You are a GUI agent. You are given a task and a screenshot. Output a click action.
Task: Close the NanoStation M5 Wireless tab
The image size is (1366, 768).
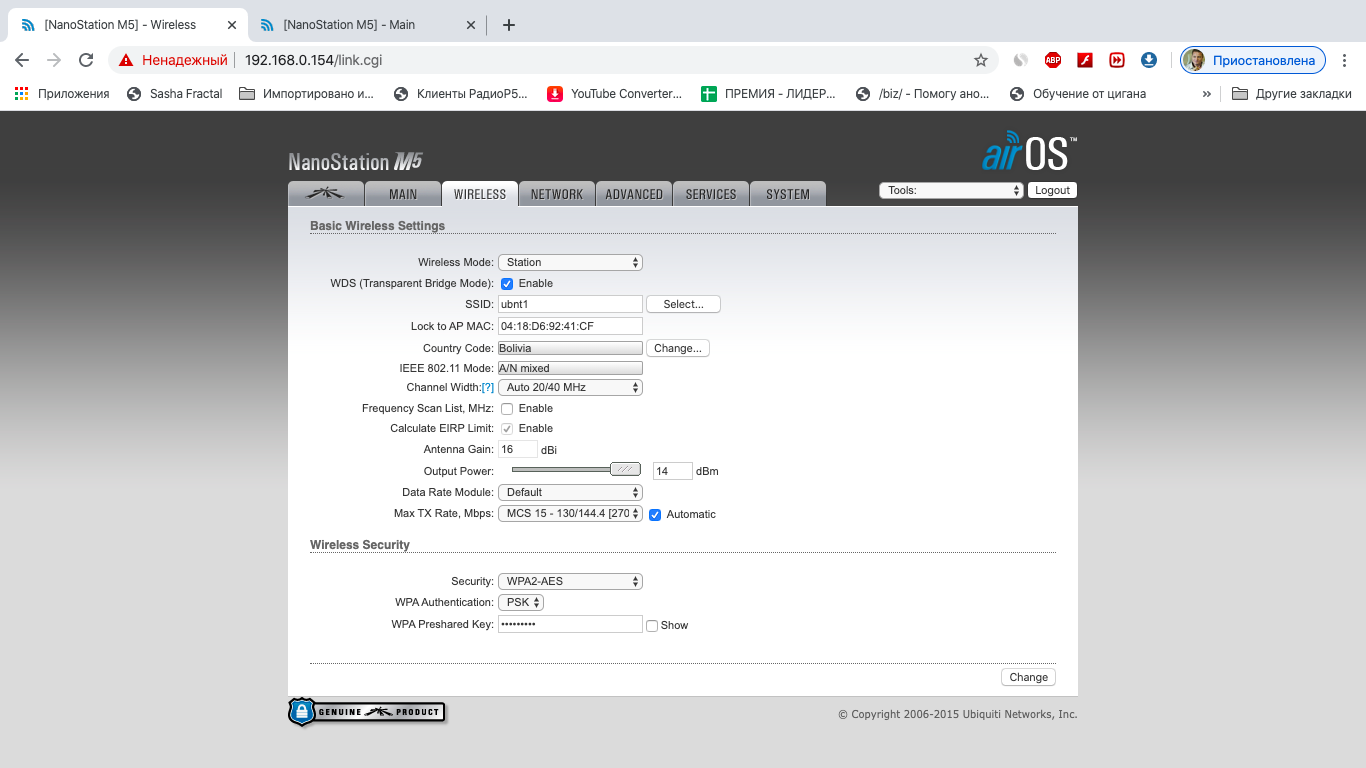[232, 25]
